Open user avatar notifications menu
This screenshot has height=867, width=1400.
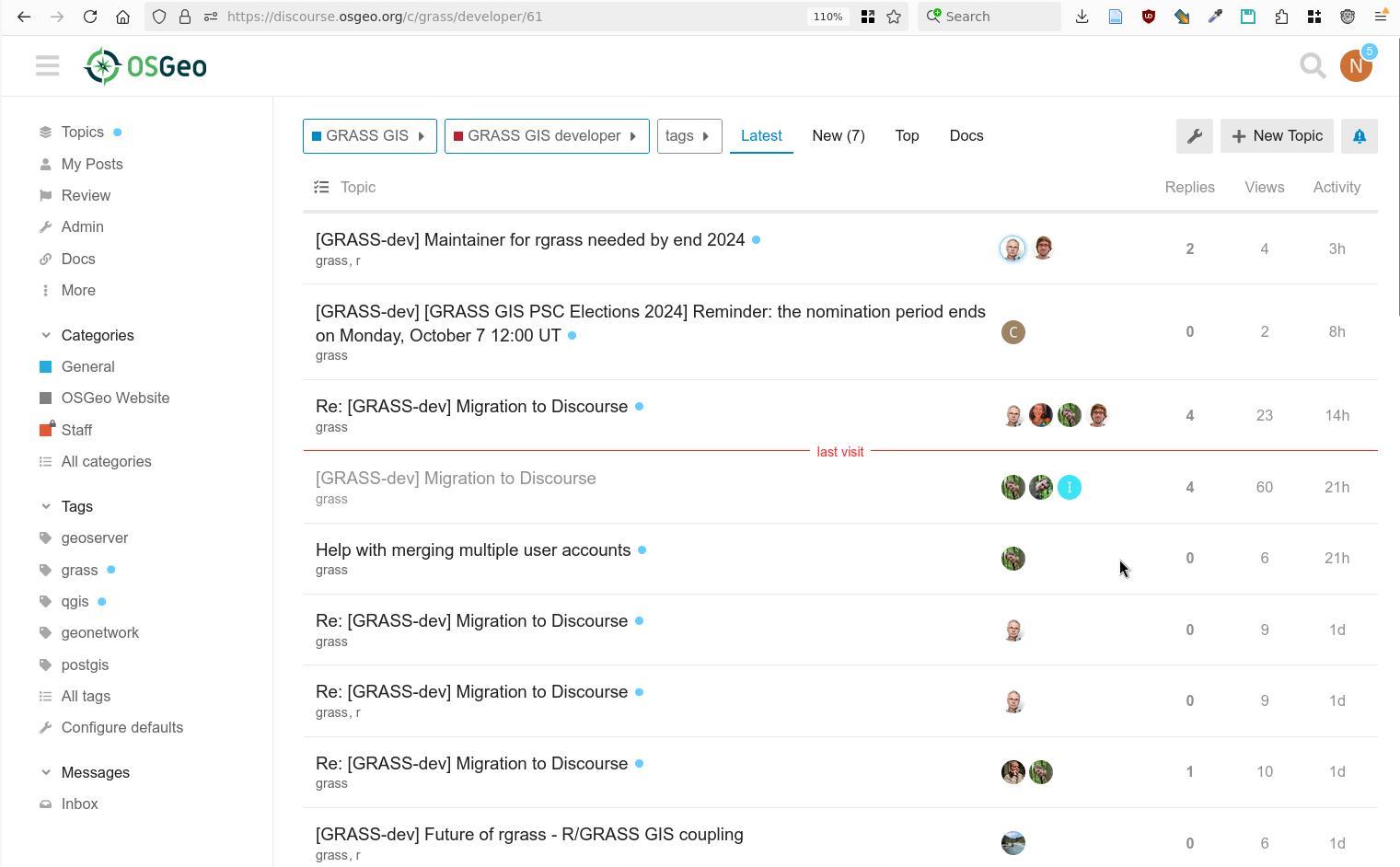pyautogui.click(x=1356, y=66)
